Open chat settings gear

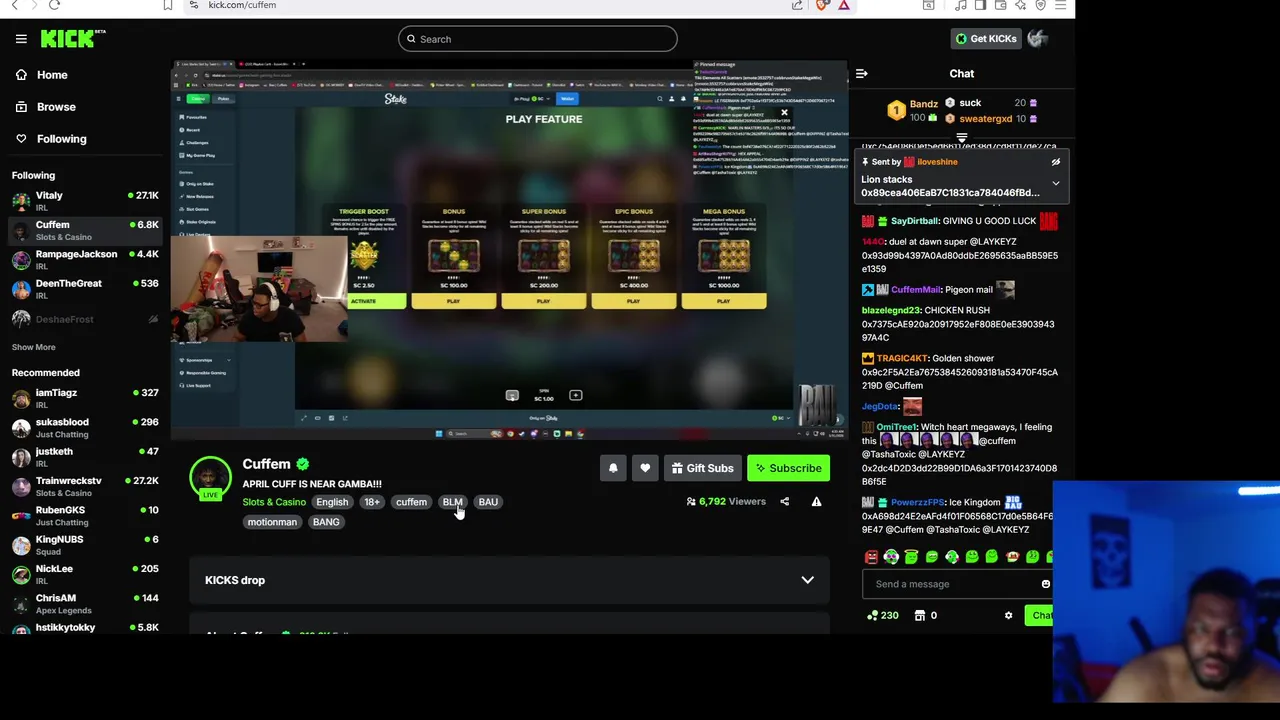coord(1008,616)
